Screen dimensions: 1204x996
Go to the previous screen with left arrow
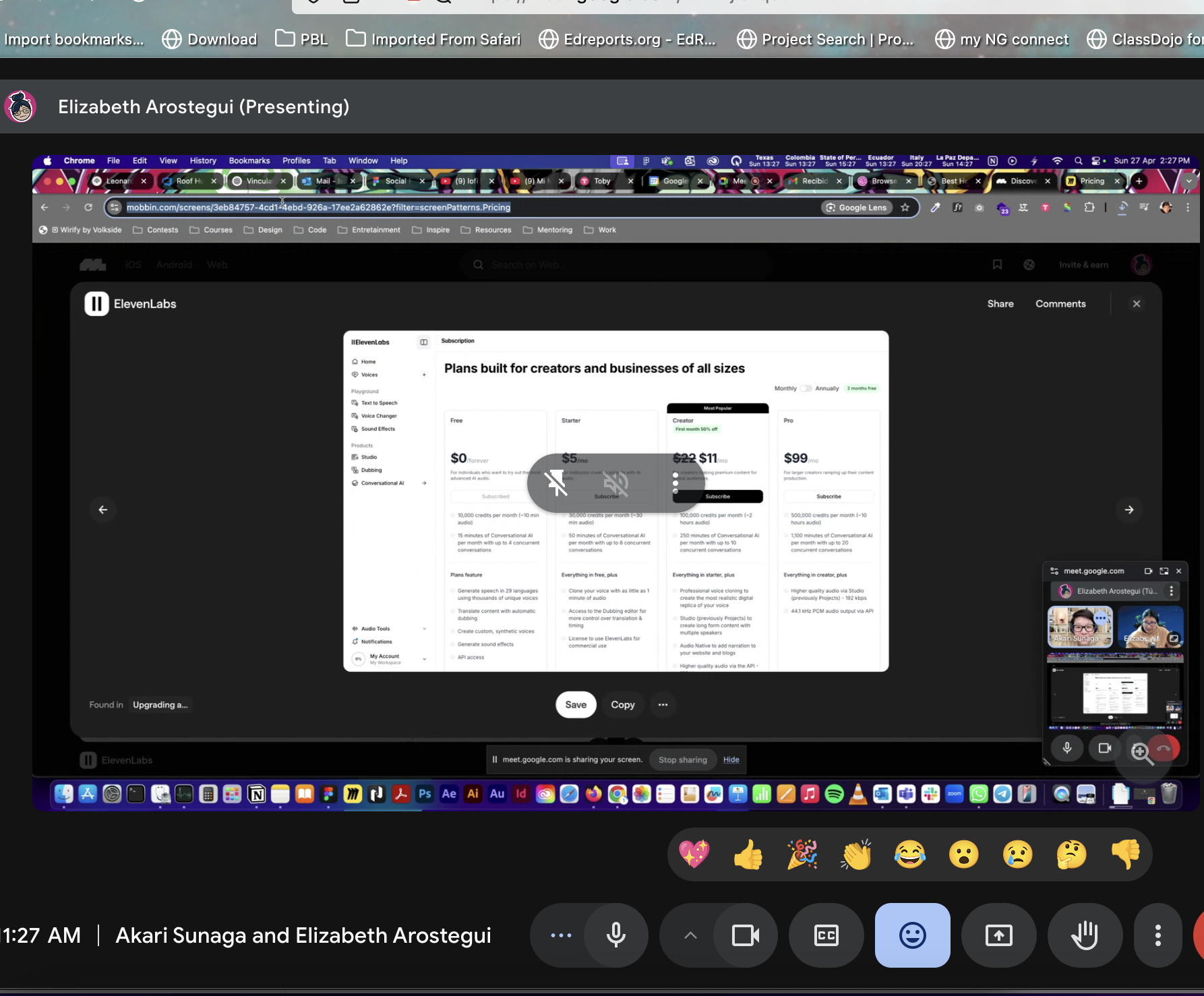point(103,509)
